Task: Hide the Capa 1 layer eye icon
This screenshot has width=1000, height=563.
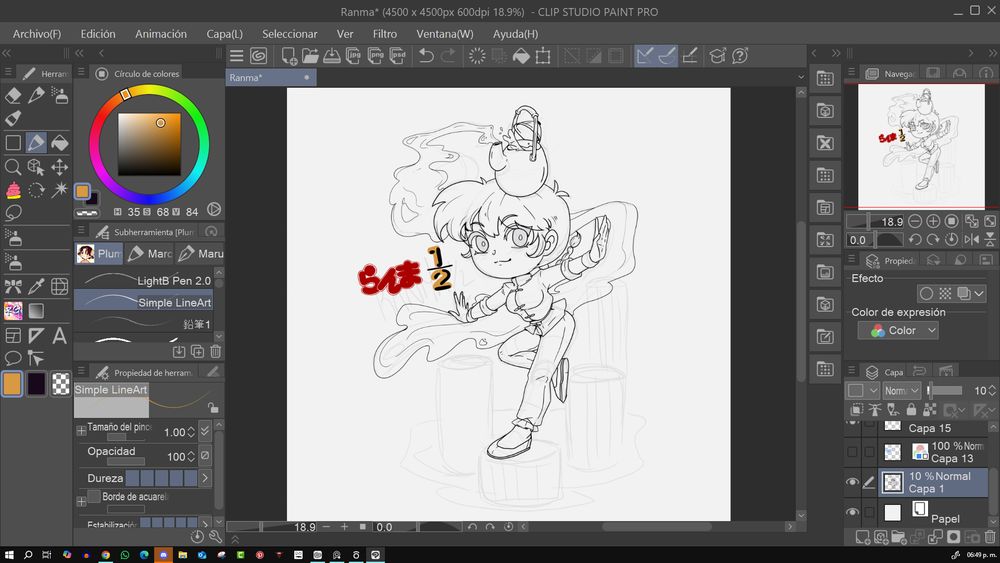Action: 852,482
